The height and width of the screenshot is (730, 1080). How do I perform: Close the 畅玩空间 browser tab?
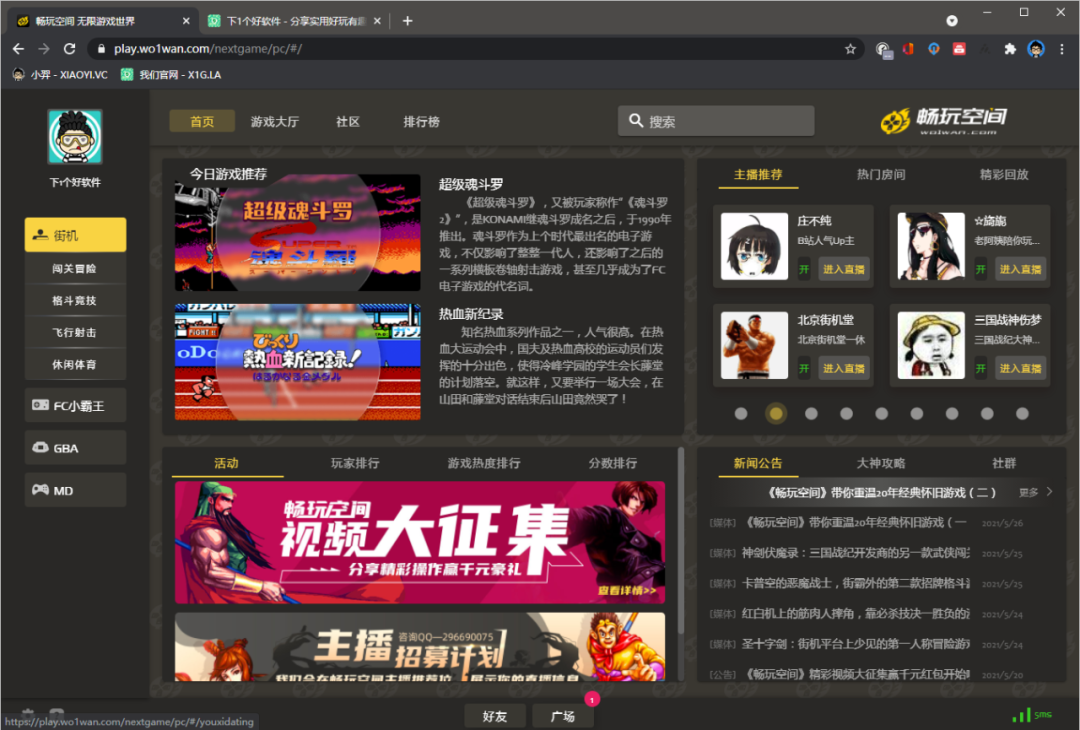[186, 21]
